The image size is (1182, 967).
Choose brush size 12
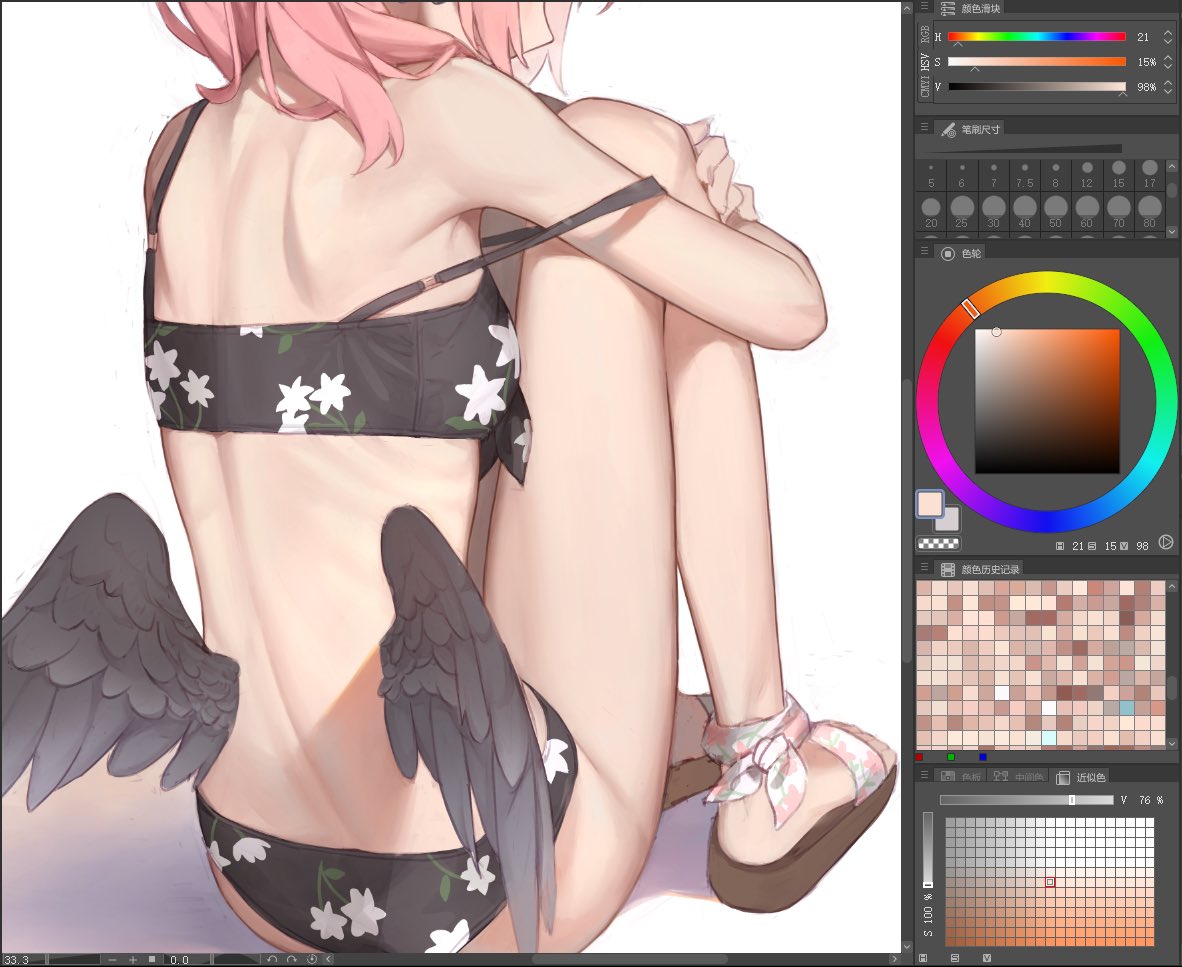(1087, 175)
